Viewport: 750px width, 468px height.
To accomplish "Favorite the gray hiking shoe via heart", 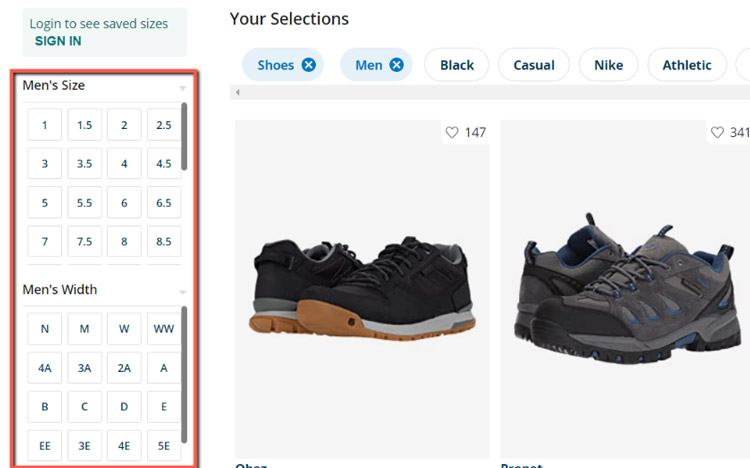I will [717, 133].
